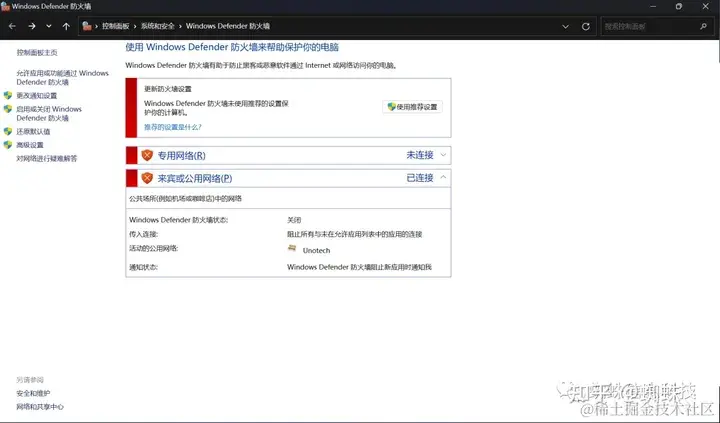Select the page heading about Windows Defender 防火墙
720x423 pixels.
coord(232,47)
